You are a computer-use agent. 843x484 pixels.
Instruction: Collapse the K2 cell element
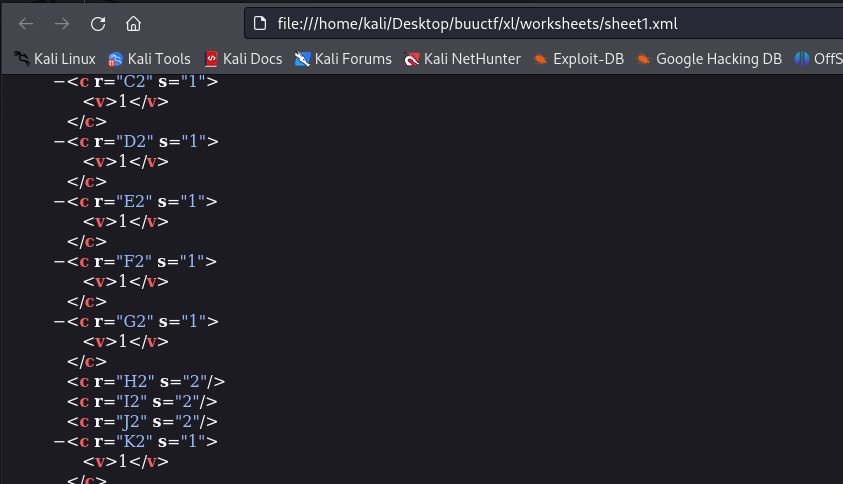(x=59, y=442)
